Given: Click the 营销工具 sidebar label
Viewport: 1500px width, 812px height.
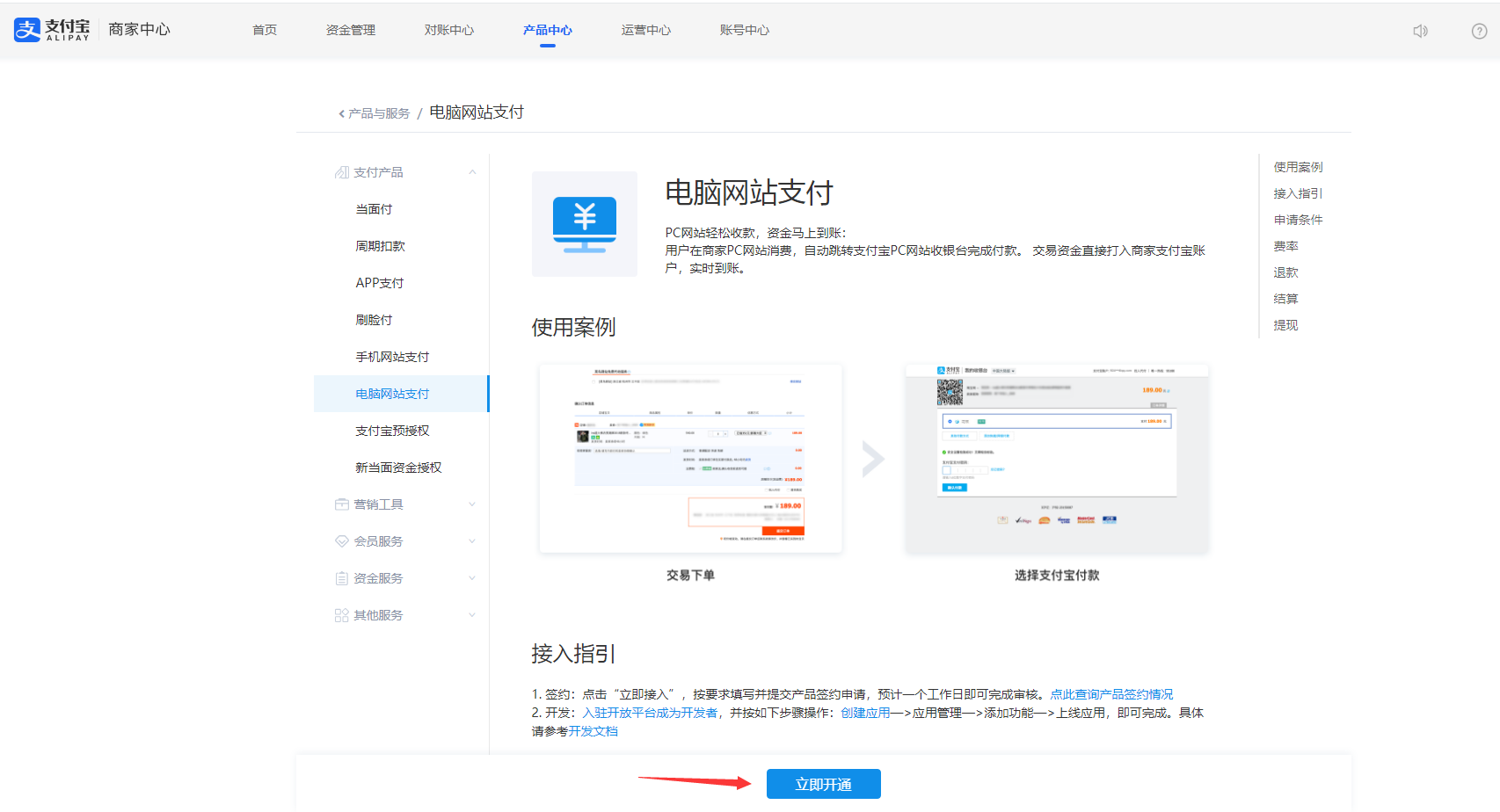Looking at the screenshot, I should pyautogui.click(x=378, y=504).
